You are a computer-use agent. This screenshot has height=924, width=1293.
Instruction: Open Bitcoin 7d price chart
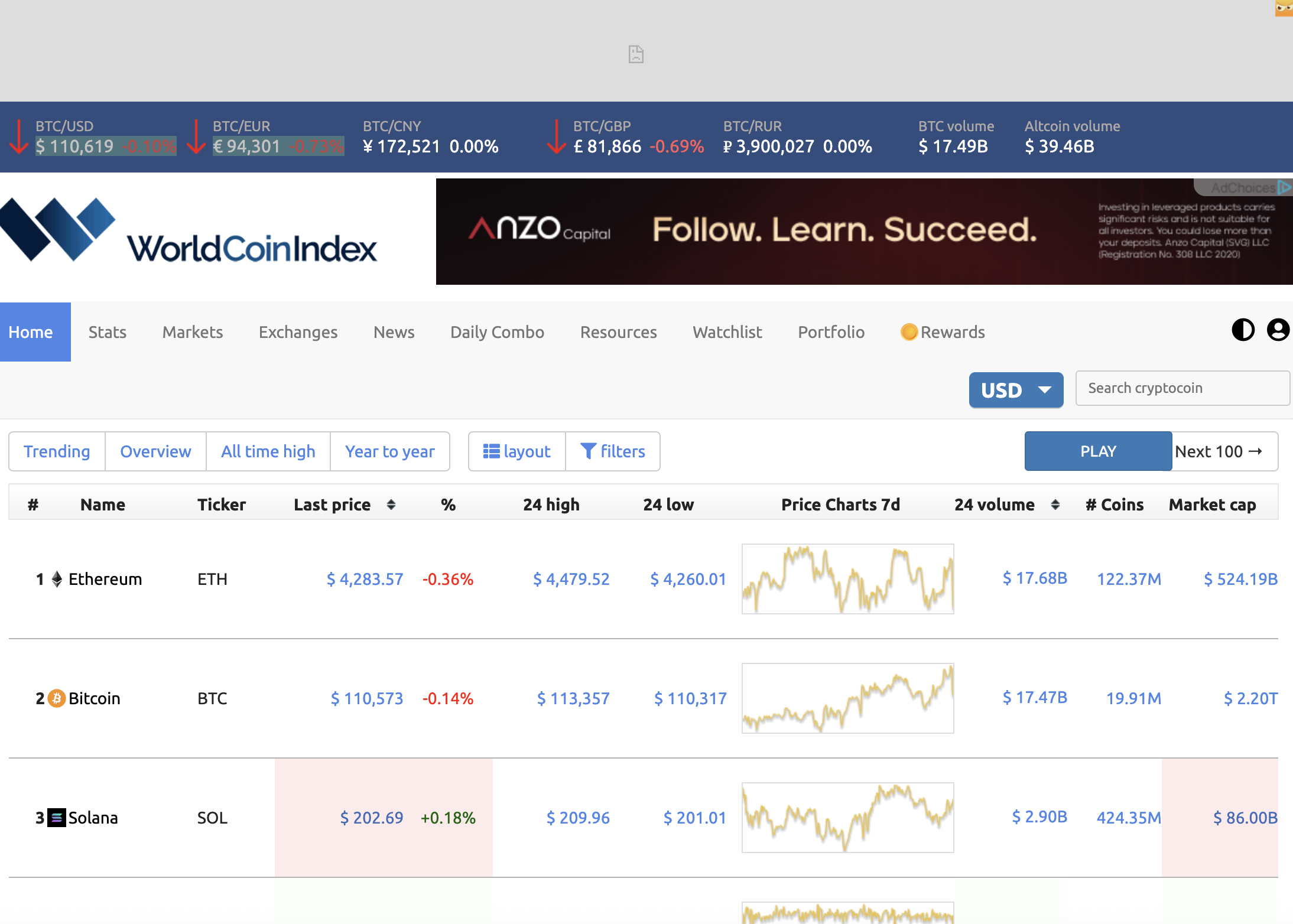click(848, 698)
